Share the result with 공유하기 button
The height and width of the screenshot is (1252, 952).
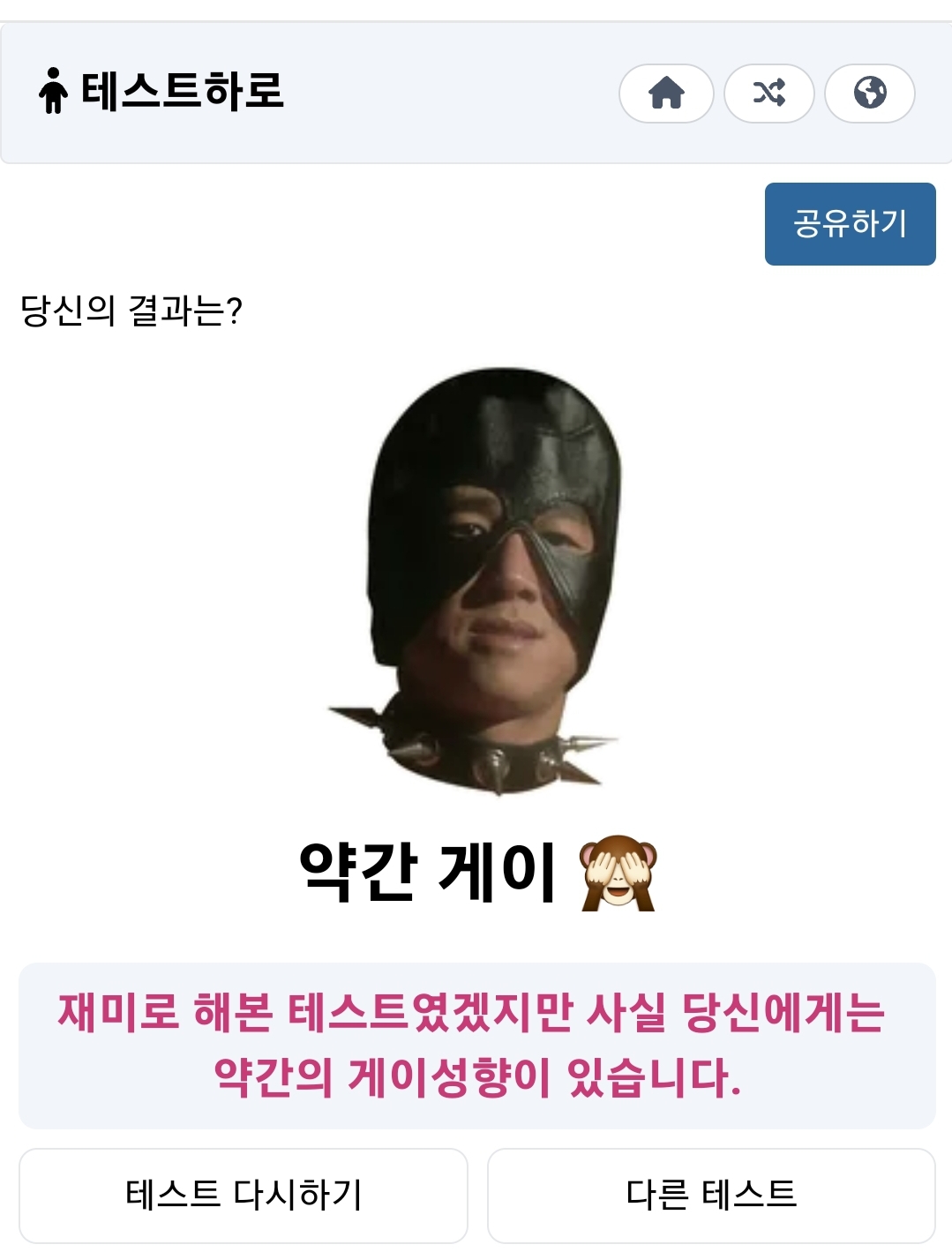pyautogui.click(x=850, y=223)
